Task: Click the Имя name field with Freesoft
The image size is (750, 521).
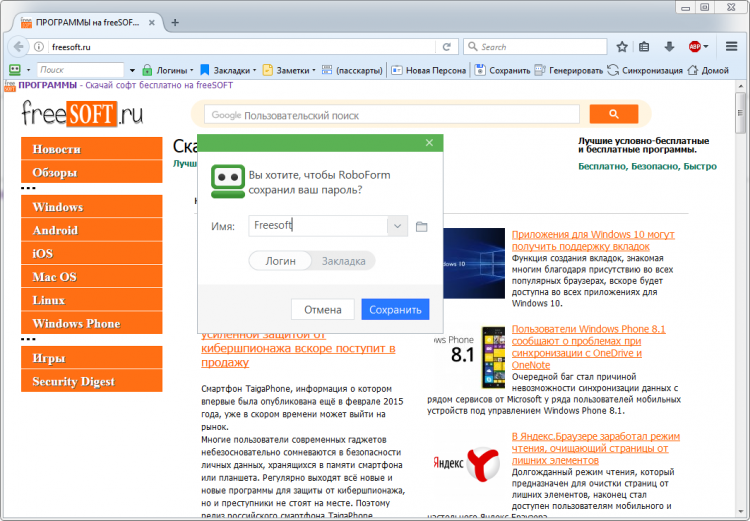Action: pyautogui.click(x=318, y=226)
